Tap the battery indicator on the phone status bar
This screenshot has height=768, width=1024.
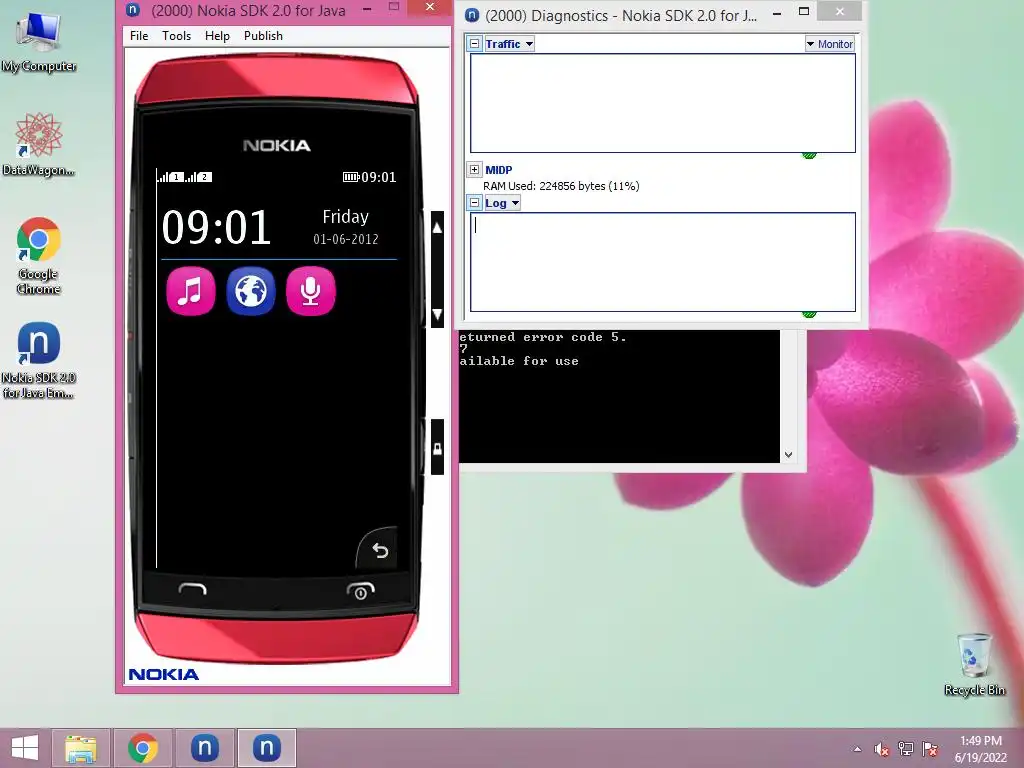pyautogui.click(x=351, y=177)
